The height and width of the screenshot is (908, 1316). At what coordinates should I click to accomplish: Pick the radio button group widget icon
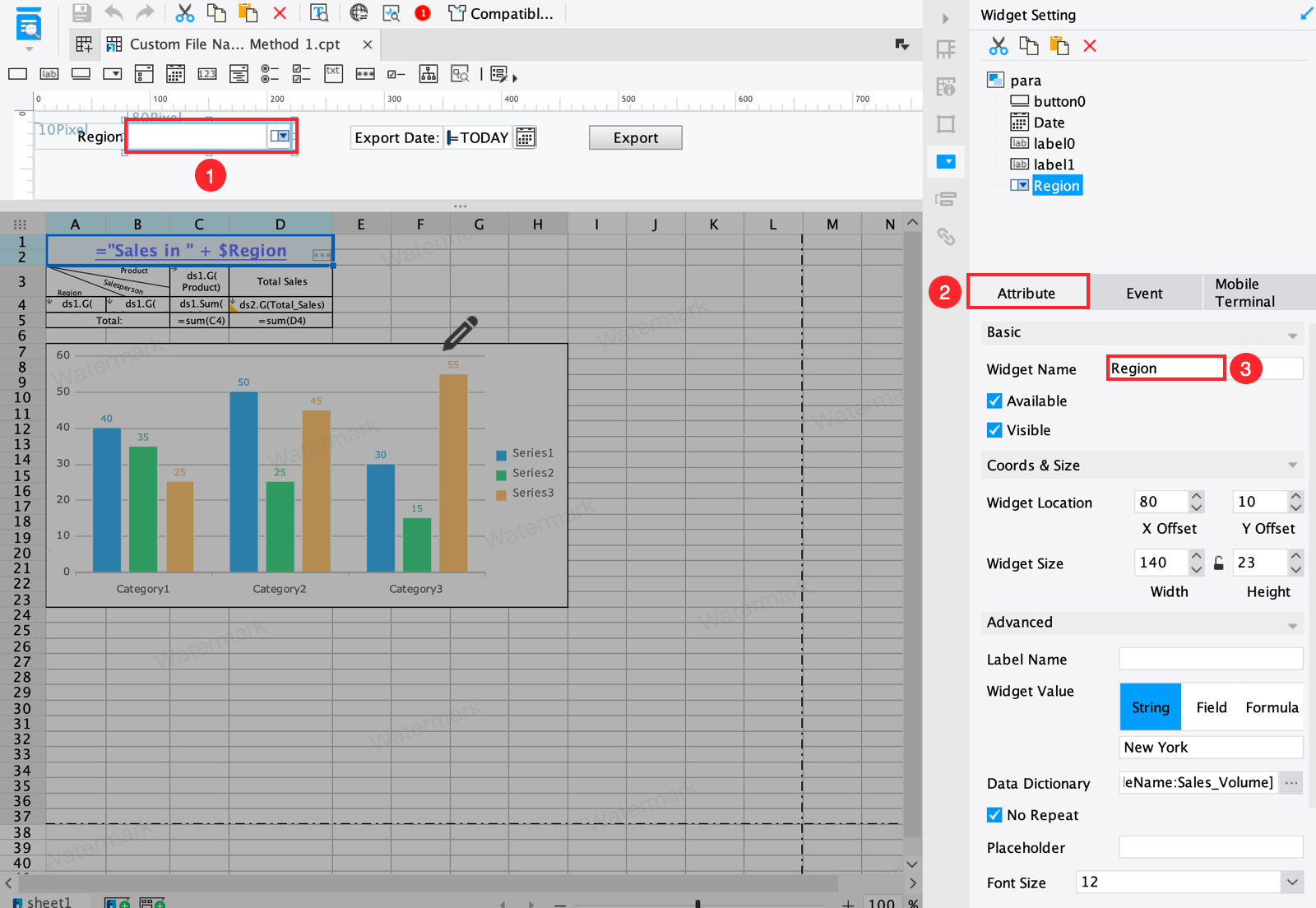click(x=270, y=75)
